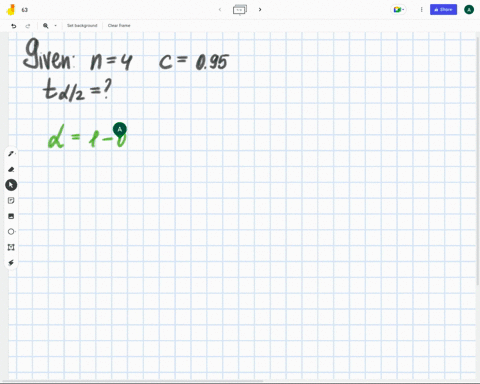
Task: Click Clear frame
Action: coord(119,26)
